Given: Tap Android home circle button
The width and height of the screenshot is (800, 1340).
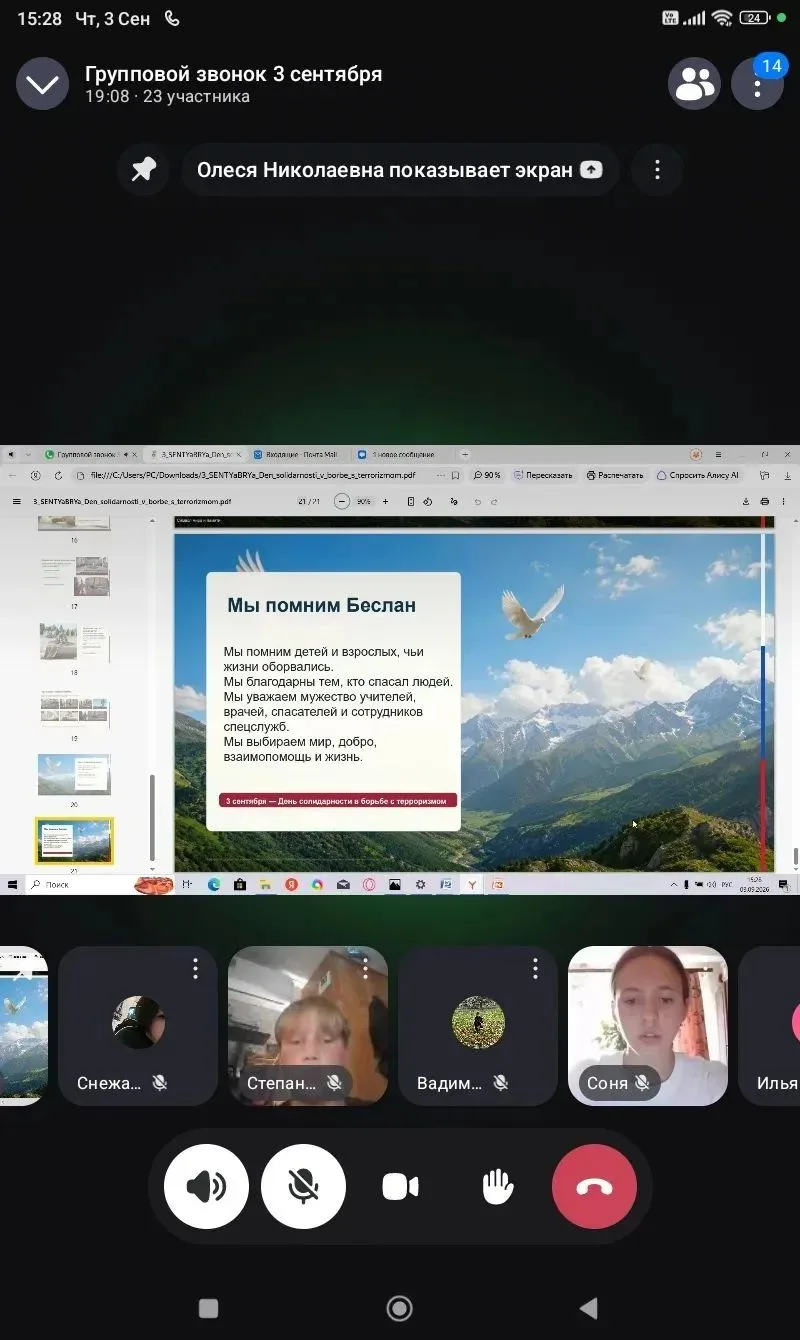Looking at the screenshot, I should click(399, 1308).
